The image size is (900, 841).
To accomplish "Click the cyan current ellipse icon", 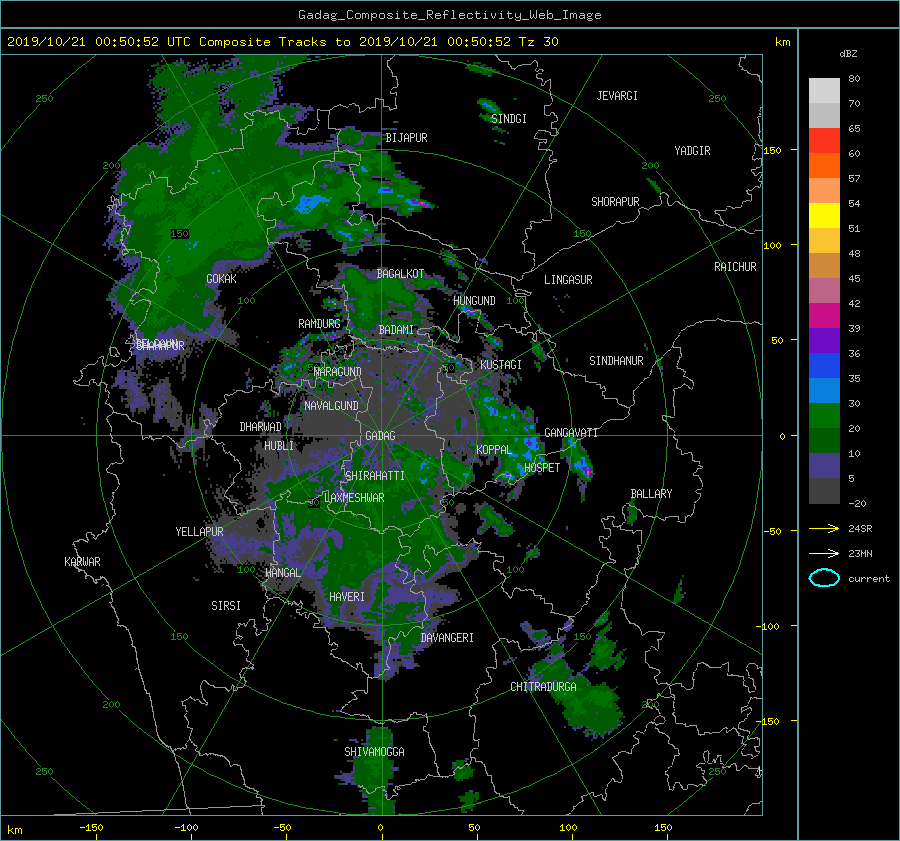I will click(824, 578).
